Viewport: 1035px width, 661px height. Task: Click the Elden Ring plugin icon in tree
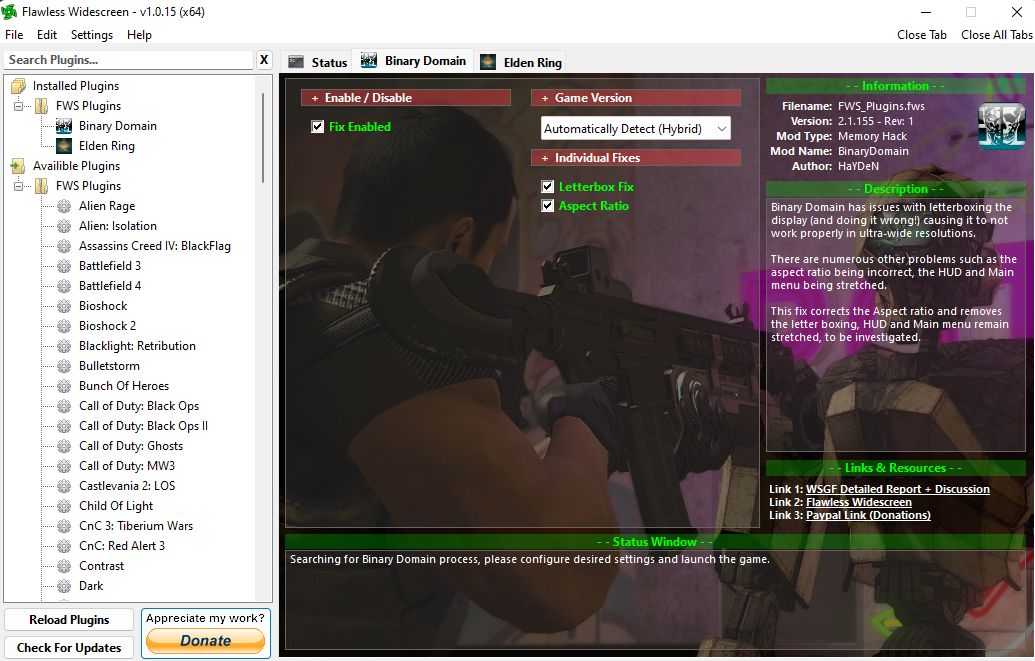64,145
